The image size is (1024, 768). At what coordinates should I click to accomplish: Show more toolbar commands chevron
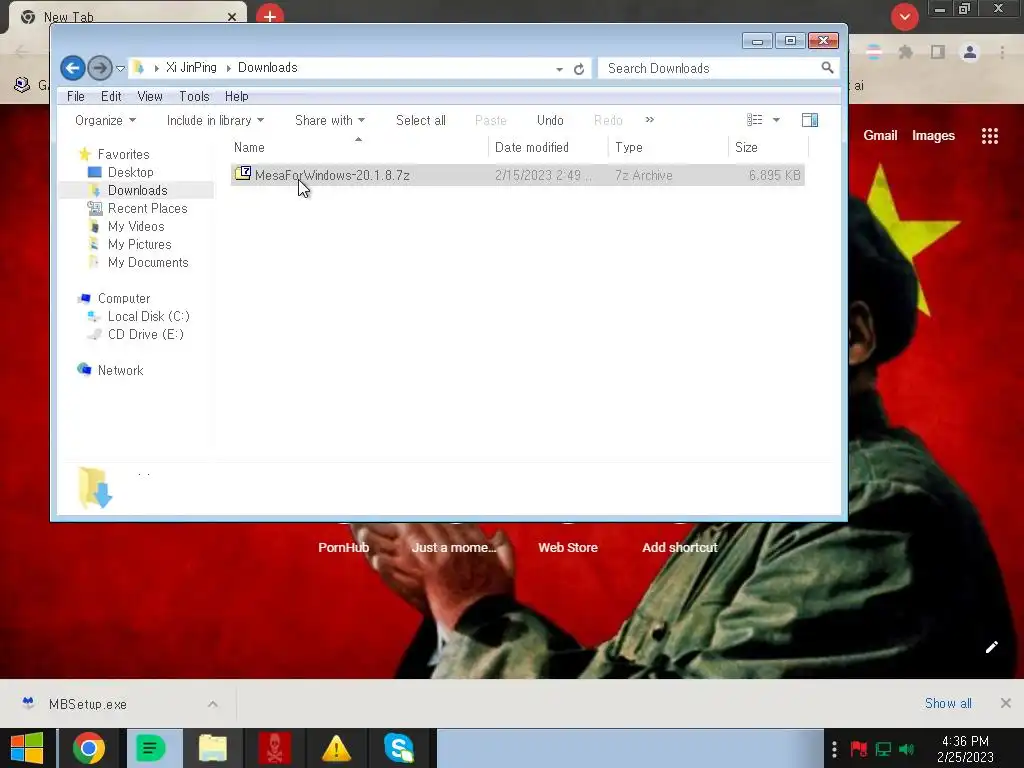coord(650,120)
